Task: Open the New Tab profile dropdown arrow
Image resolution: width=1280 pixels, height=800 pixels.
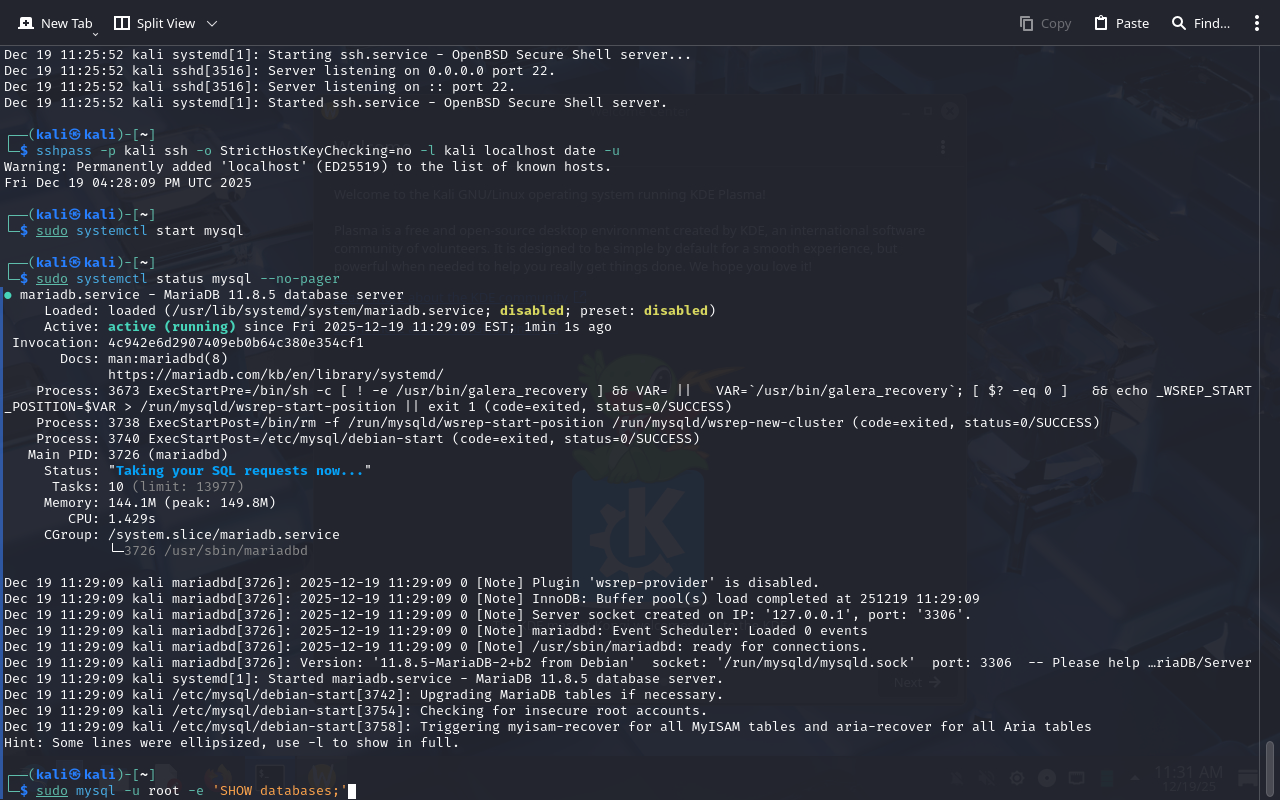Action: [x=96, y=34]
